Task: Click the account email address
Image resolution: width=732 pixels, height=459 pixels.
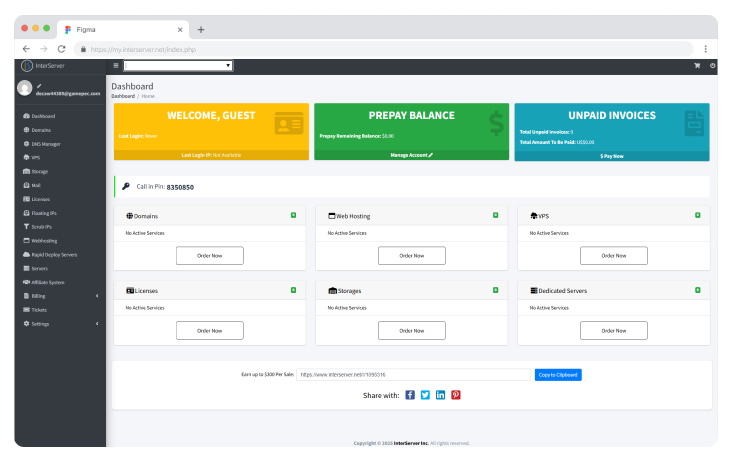Action: tap(68, 93)
